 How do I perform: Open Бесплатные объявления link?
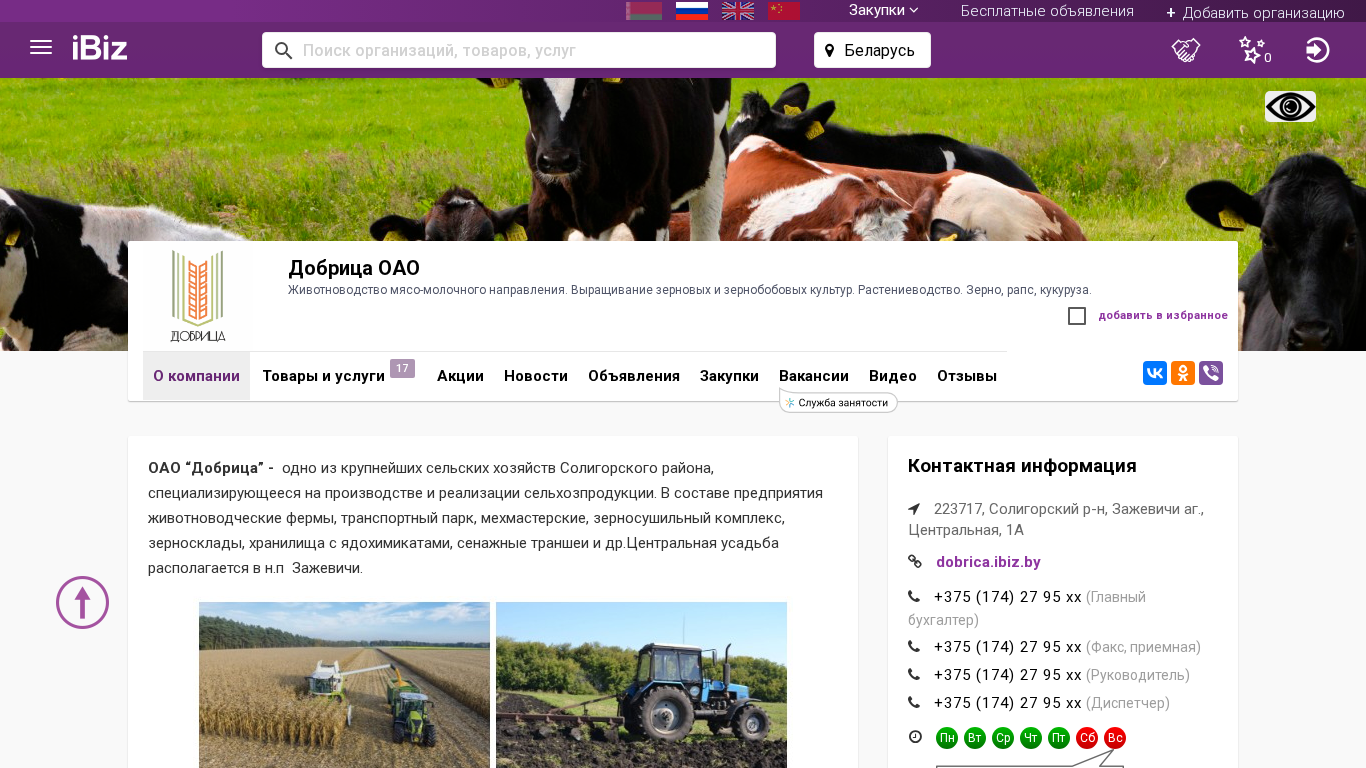point(1047,11)
